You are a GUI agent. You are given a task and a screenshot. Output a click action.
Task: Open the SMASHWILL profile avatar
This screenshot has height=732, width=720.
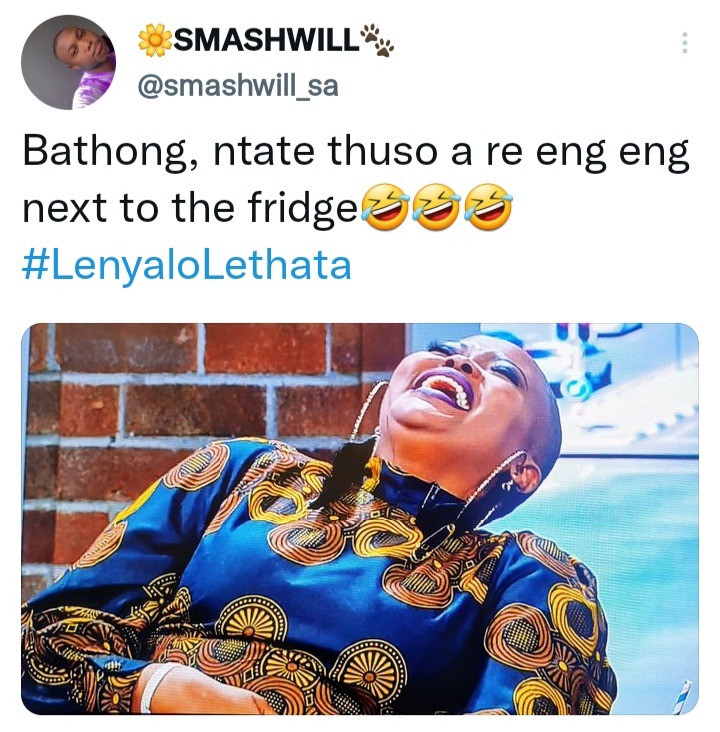click(x=68, y=62)
